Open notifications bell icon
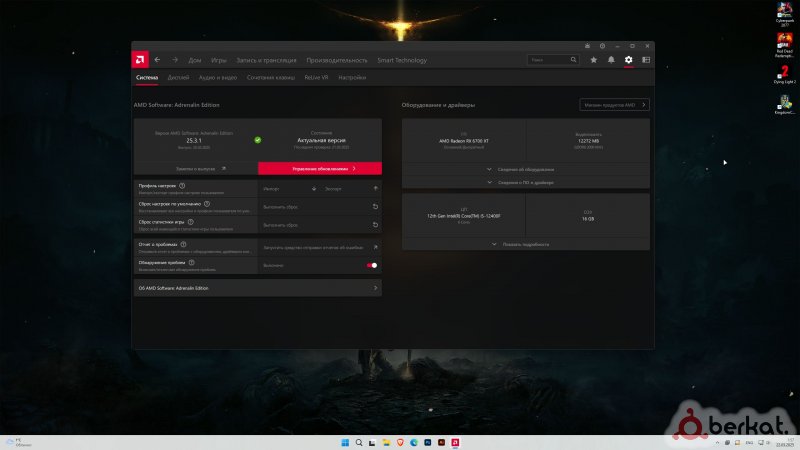This screenshot has width=800, height=450. coord(611,60)
